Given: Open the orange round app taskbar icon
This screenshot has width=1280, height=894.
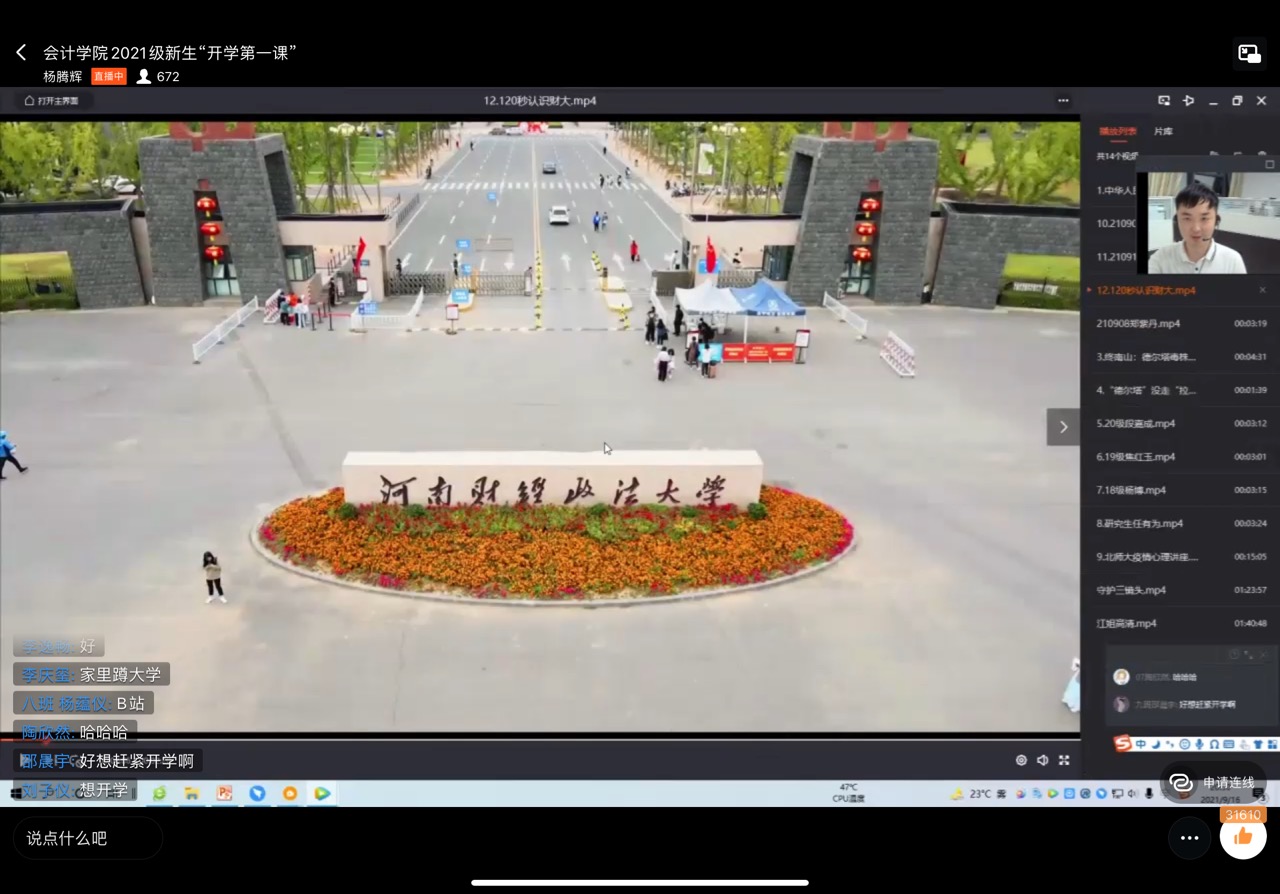Looking at the screenshot, I should pos(290,793).
